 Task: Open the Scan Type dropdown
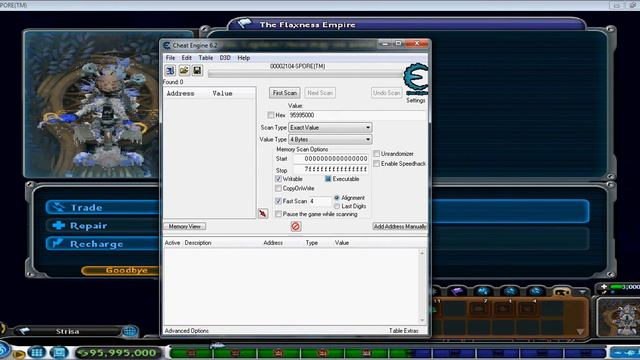330,128
